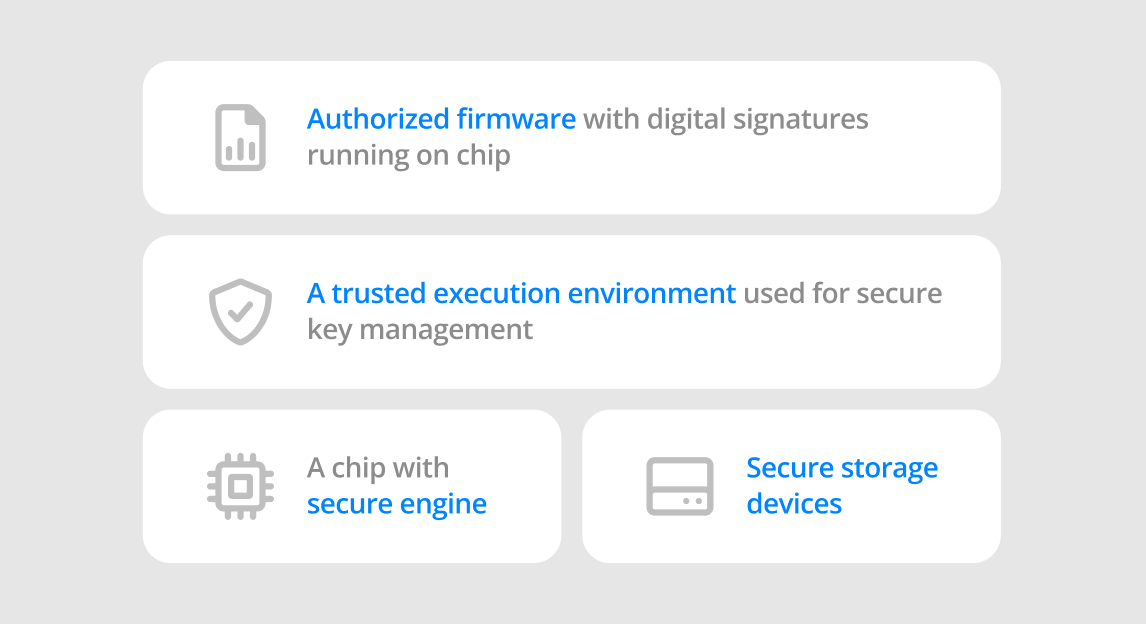
Task: Click the gray "with digital signatures" text
Action: 726,119
